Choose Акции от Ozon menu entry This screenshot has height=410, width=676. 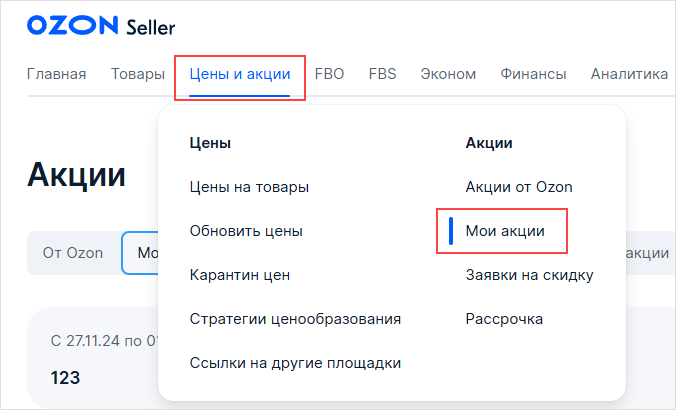[x=519, y=187]
